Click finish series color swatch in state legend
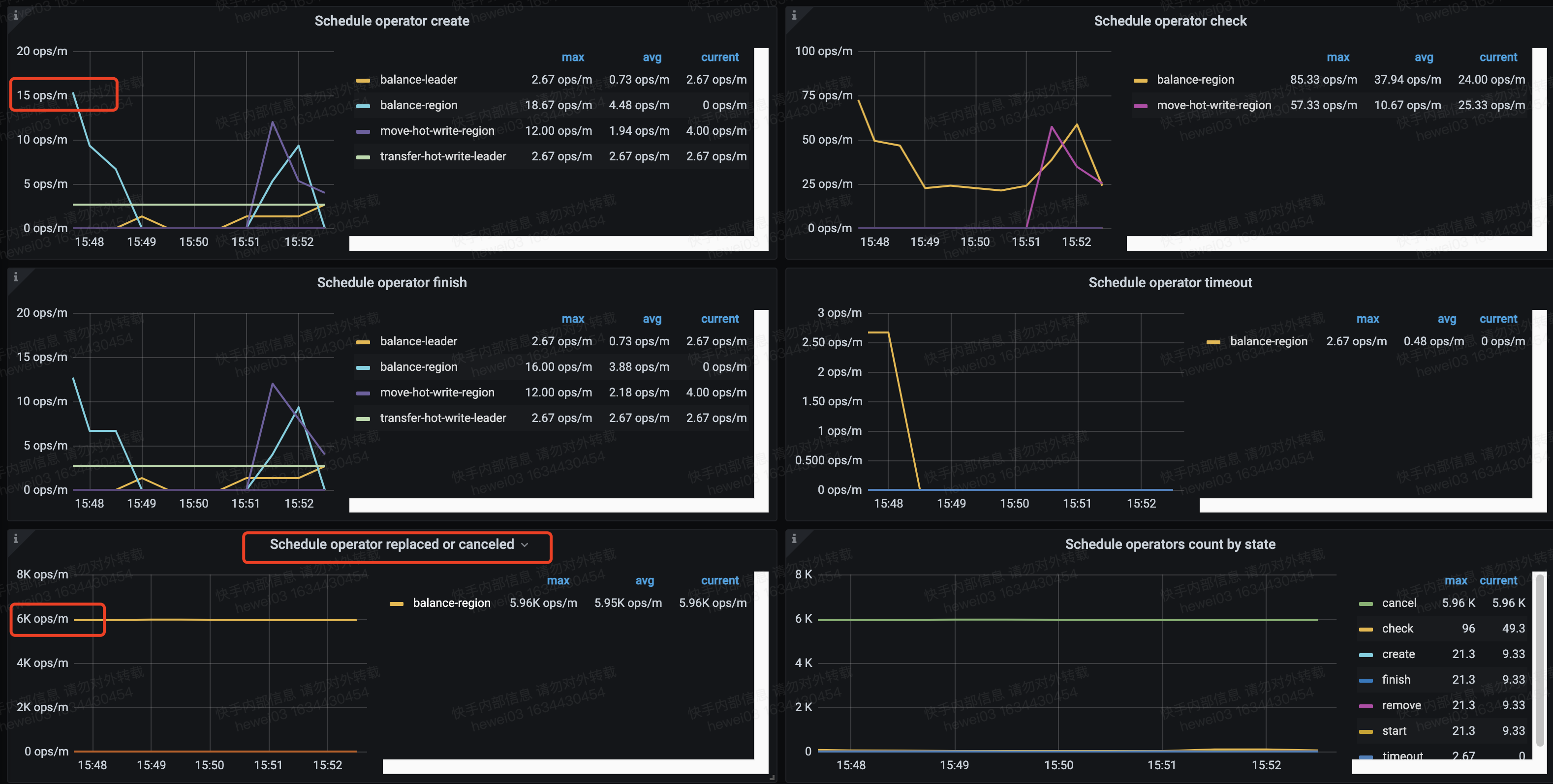The image size is (1553, 784). [1366, 680]
